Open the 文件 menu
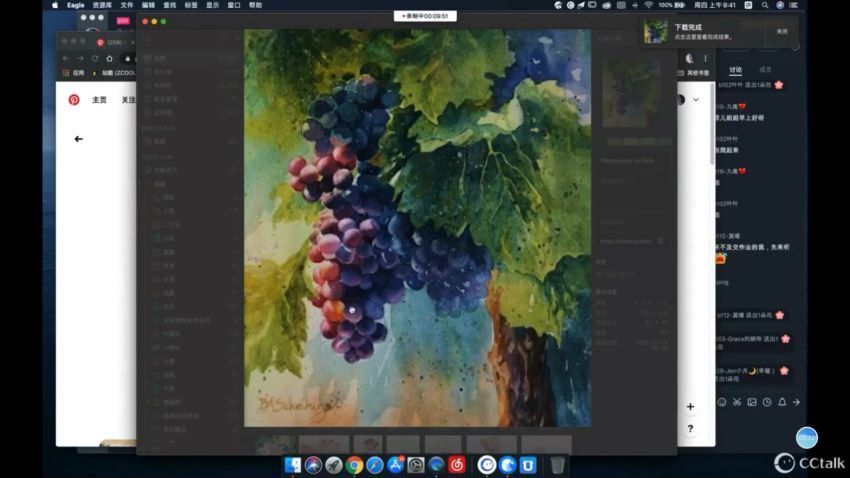 pyautogui.click(x=126, y=5)
